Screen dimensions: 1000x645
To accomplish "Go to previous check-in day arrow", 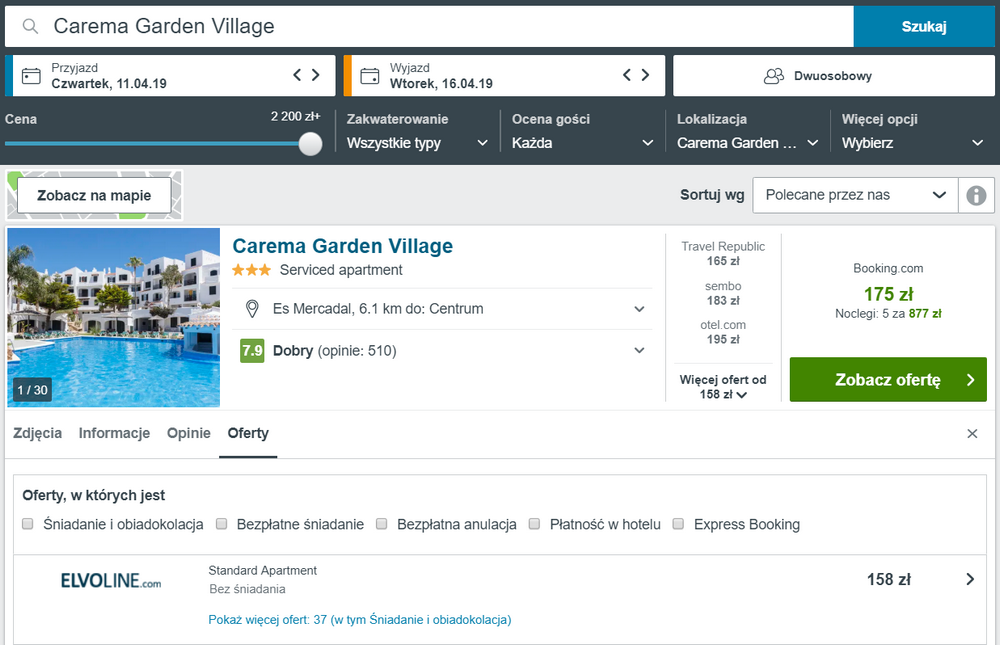I will [x=297, y=75].
